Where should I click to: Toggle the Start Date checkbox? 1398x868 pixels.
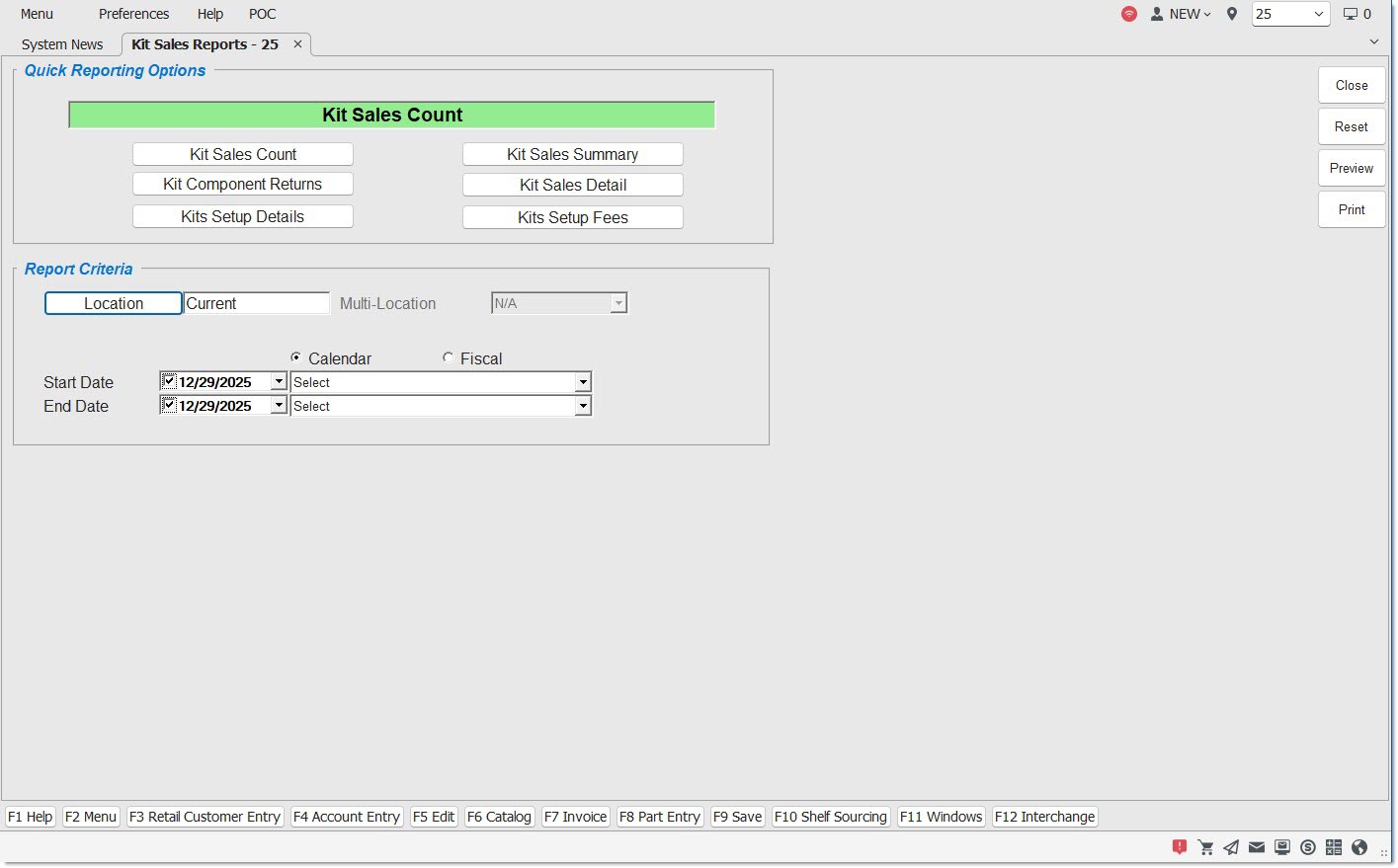click(x=169, y=381)
